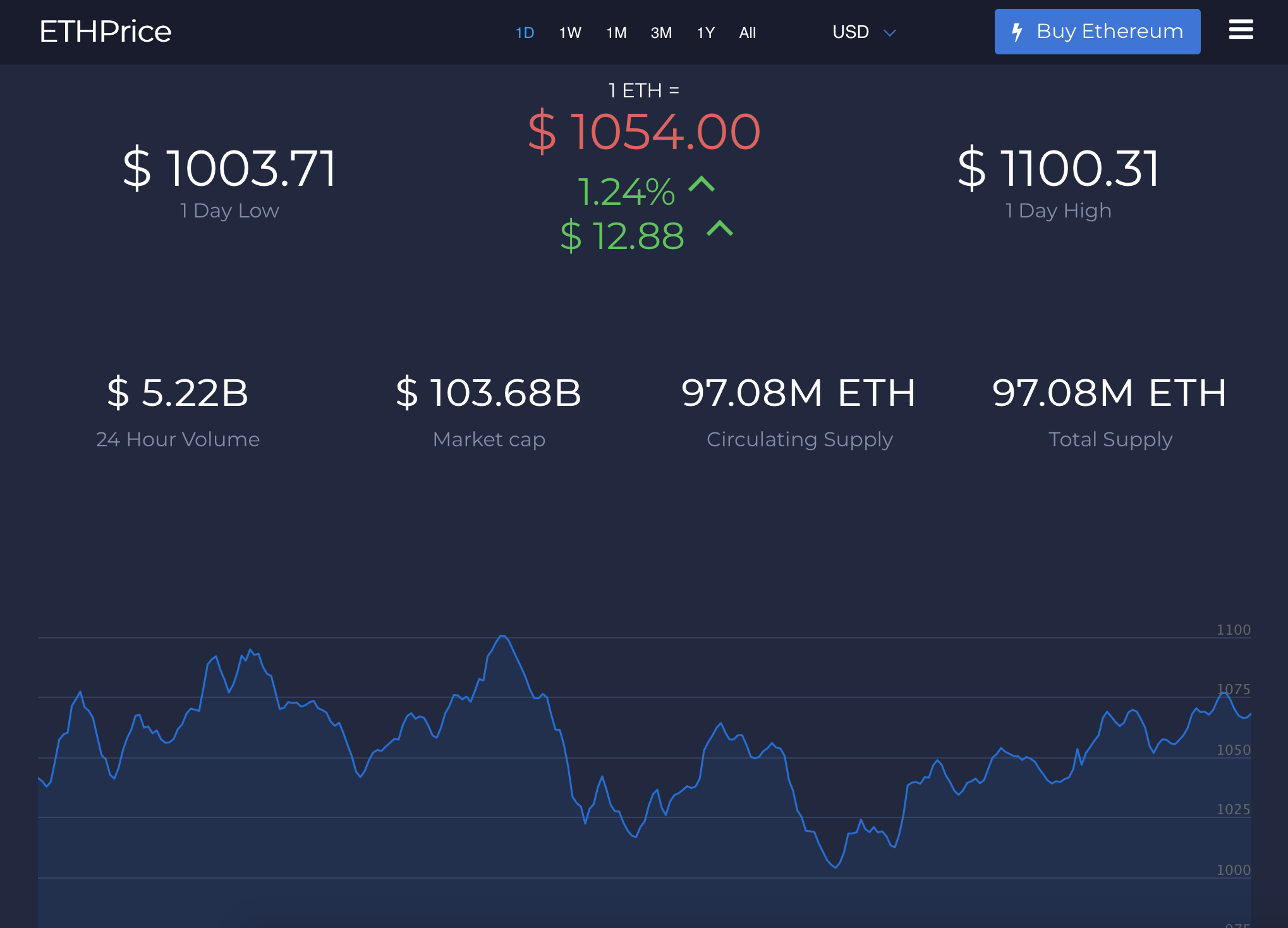Toggle the 3M timeframe on

tap(661, 33)
